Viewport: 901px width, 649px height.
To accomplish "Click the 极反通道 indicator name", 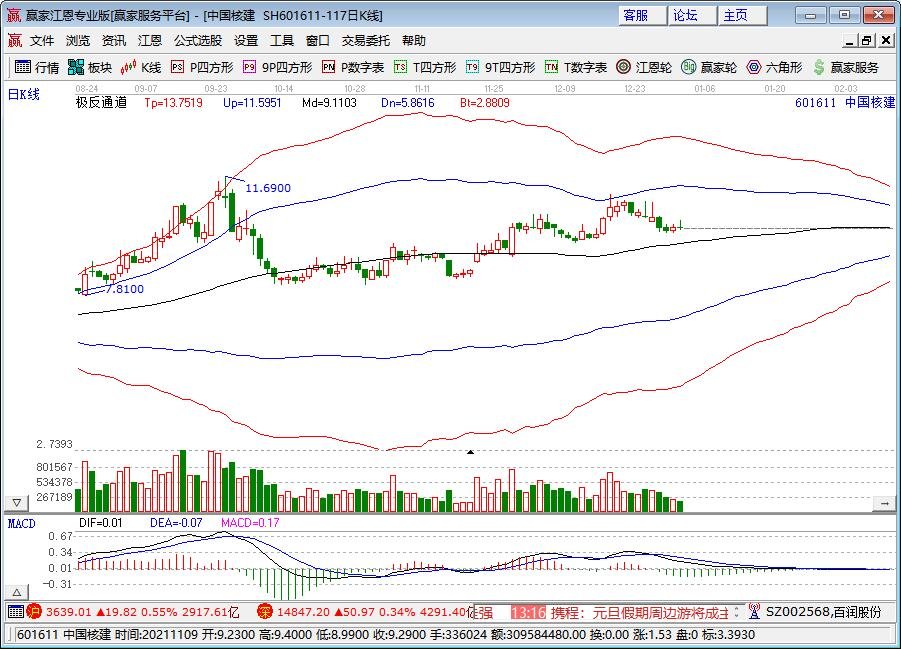I will click(101, 103).
